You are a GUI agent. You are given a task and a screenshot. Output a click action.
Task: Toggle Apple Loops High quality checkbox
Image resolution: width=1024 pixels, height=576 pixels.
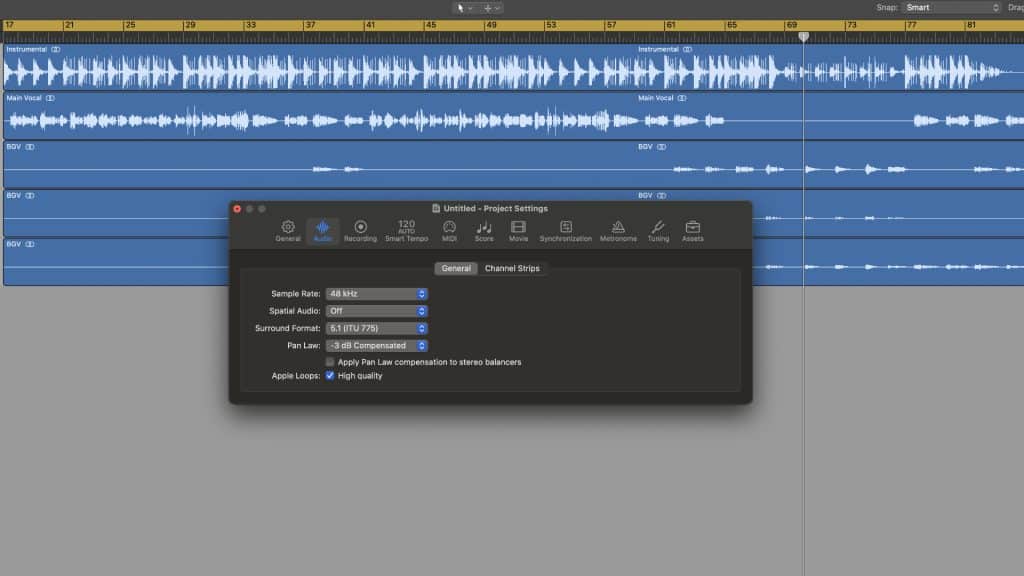tap(330, 376)
